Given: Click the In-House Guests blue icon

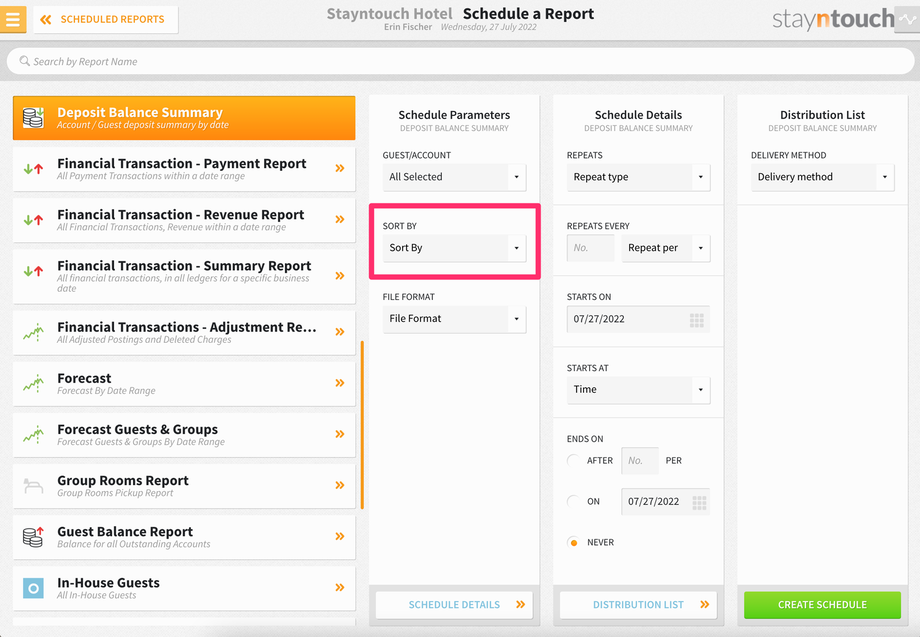Looking at the screenshot, I should click(33, 588).
